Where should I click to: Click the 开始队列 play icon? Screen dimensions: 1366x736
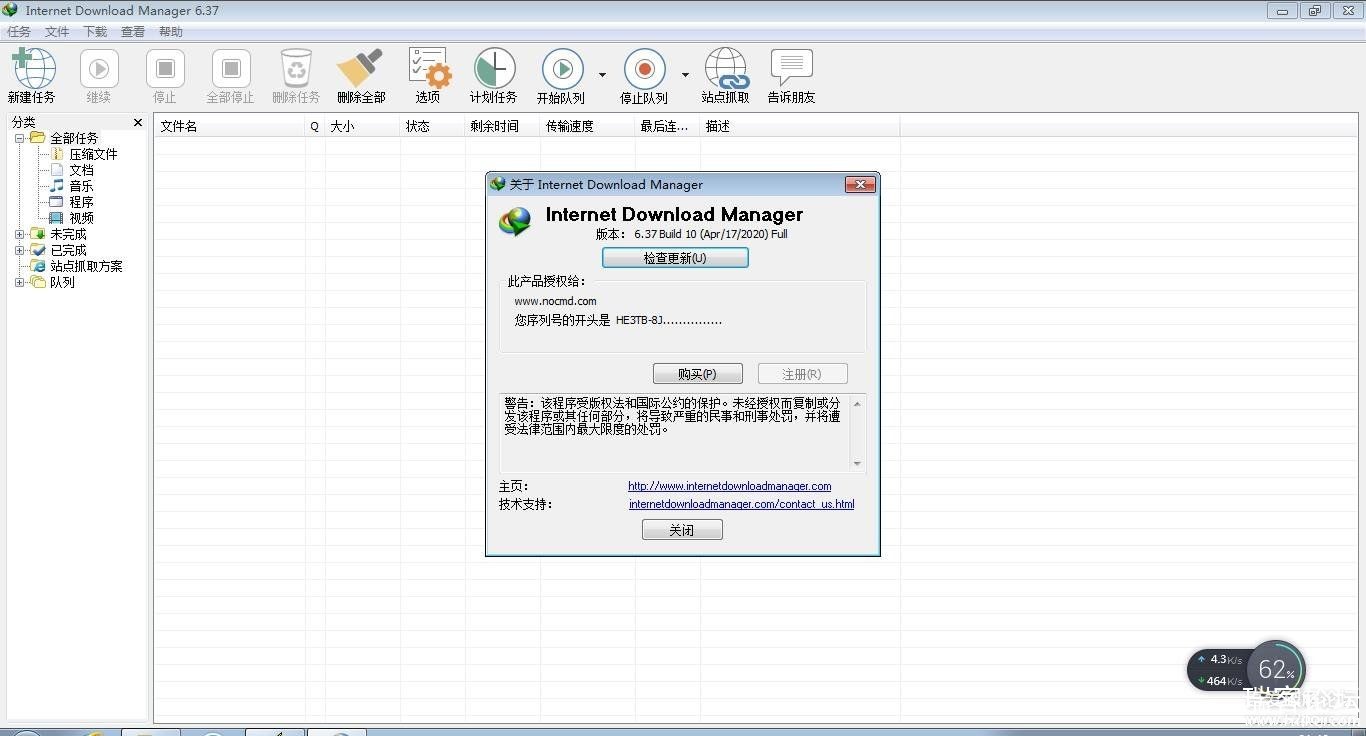(x=563, y=69)
